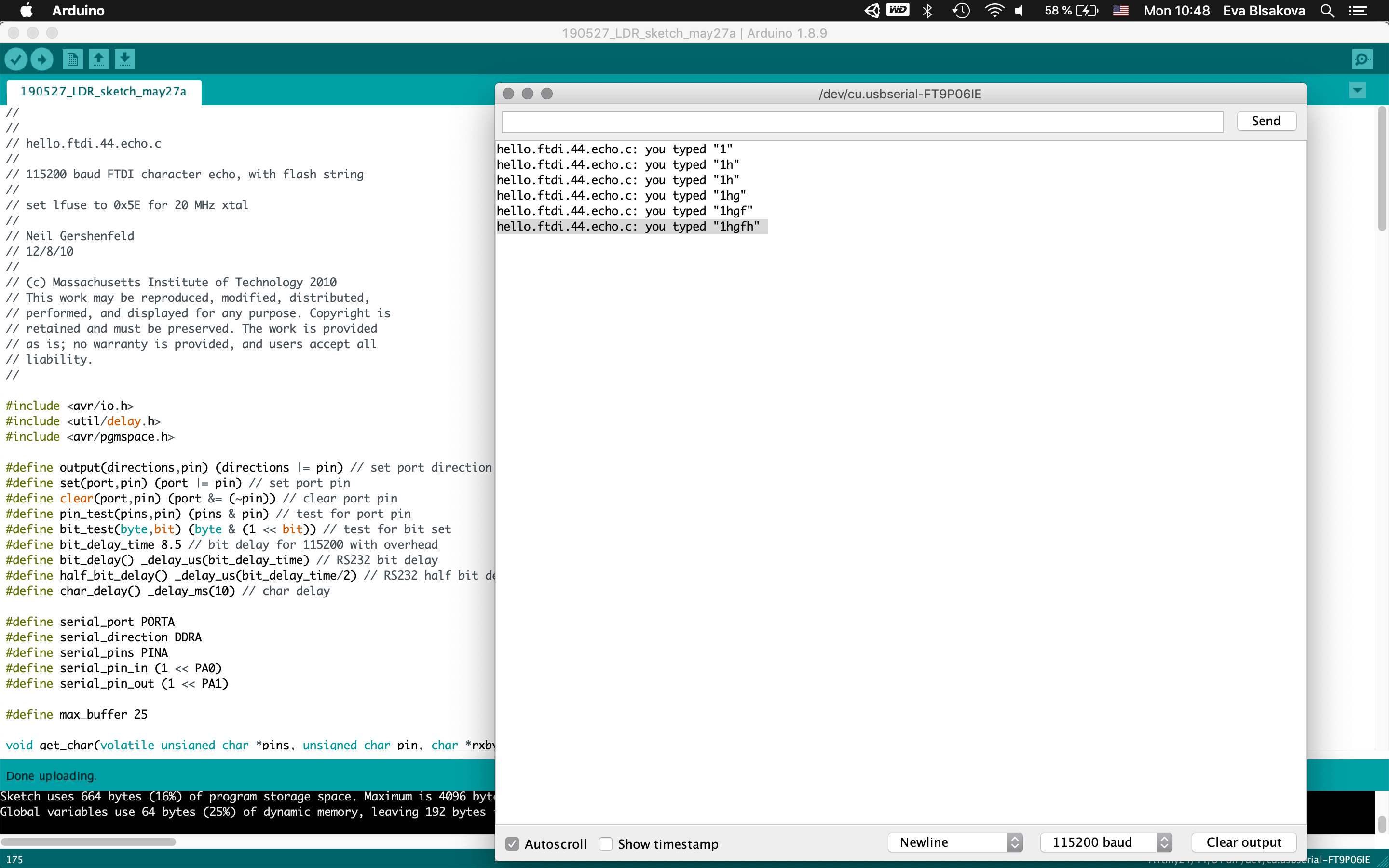This screenshot has height=868, width=1389.
Task: Open the 115200 baud rate dropdown
Action: [1105, 842]
